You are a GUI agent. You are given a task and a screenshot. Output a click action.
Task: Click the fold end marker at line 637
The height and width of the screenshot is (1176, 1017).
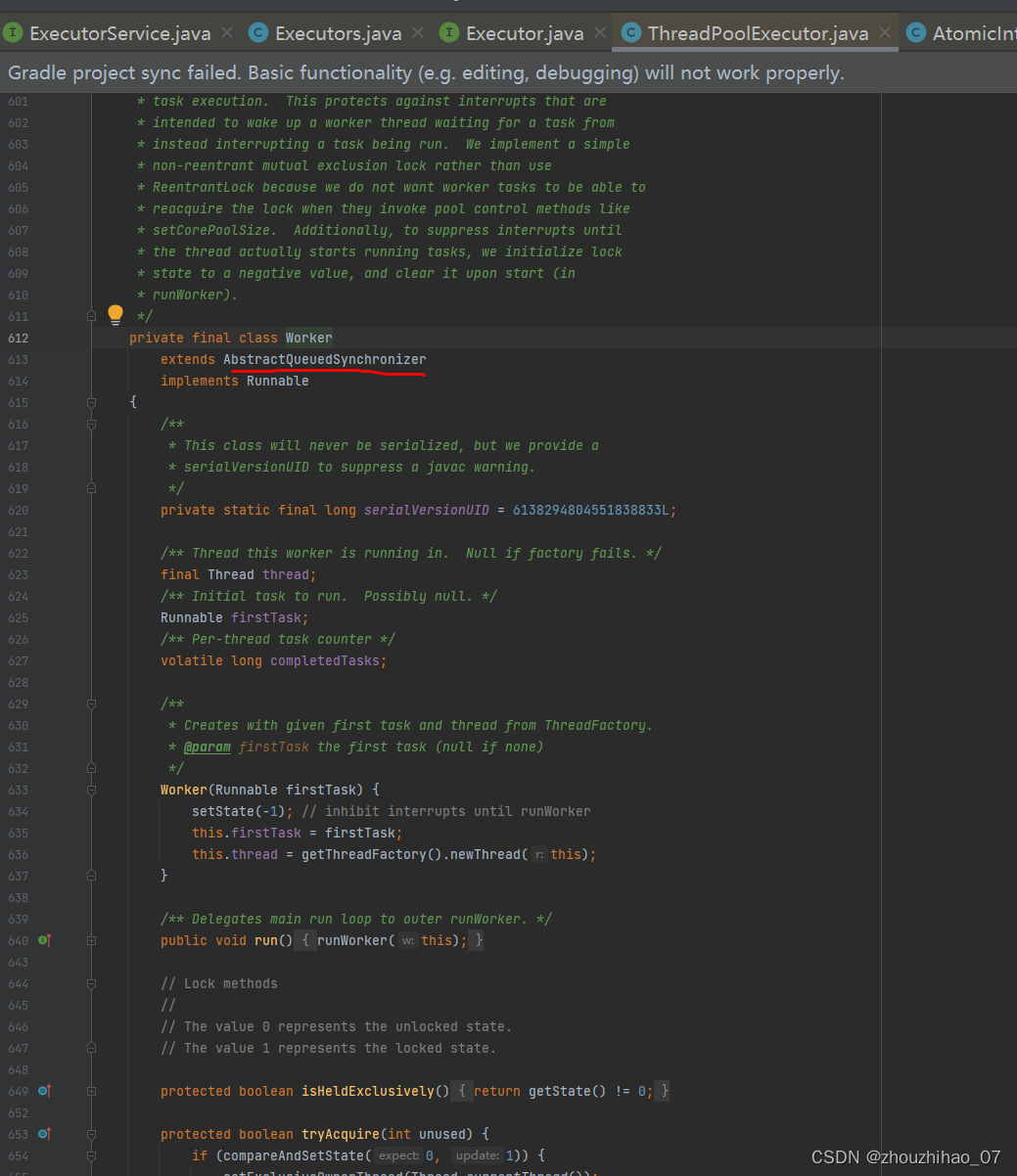coord(91,876)
